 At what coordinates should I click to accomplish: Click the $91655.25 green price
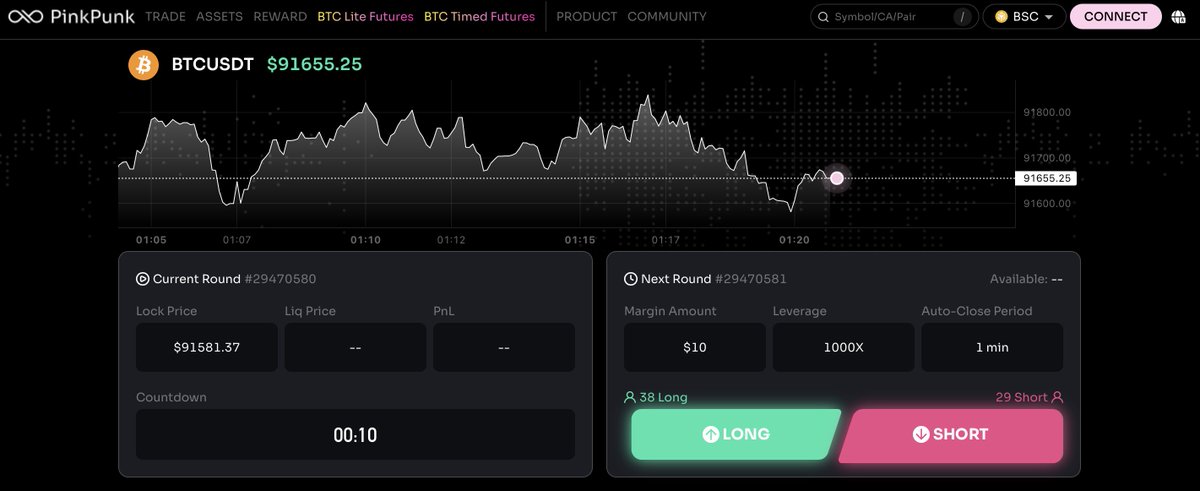tap(314, 65)
